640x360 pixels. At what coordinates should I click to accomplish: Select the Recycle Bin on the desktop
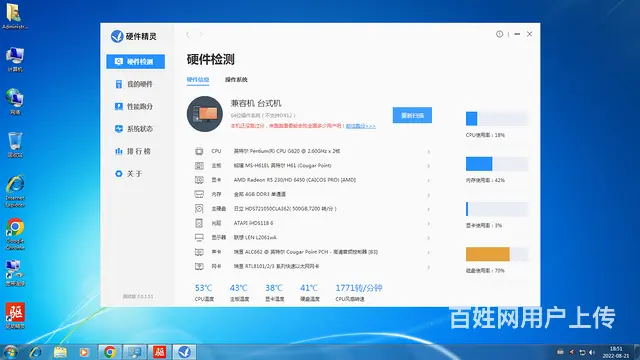tap(15, 145)
